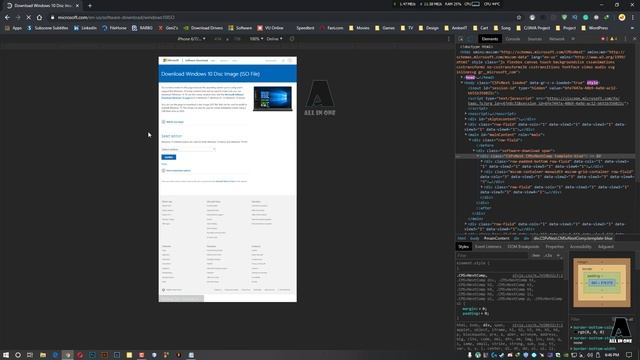
Task: Click the browser back arrow
Action: (x=7, y=18)
